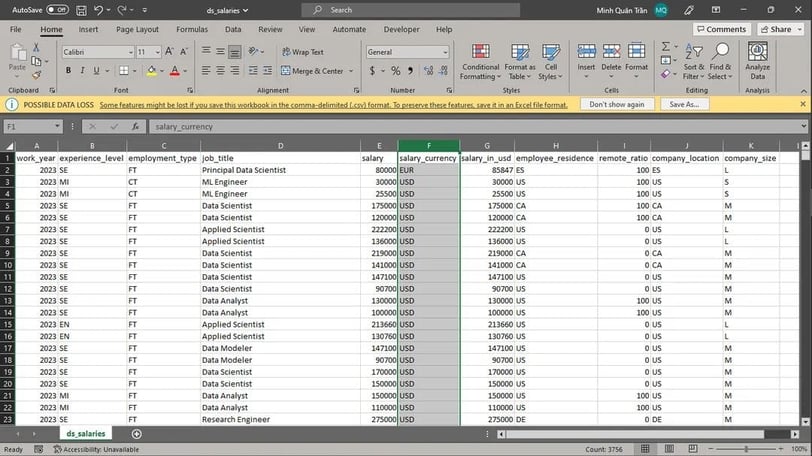Open the Page Layout ribbon tab

click(137, 30)
